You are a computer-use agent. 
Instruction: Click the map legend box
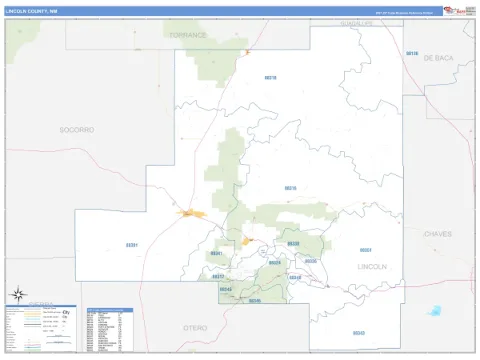click(x=41, y=328)
